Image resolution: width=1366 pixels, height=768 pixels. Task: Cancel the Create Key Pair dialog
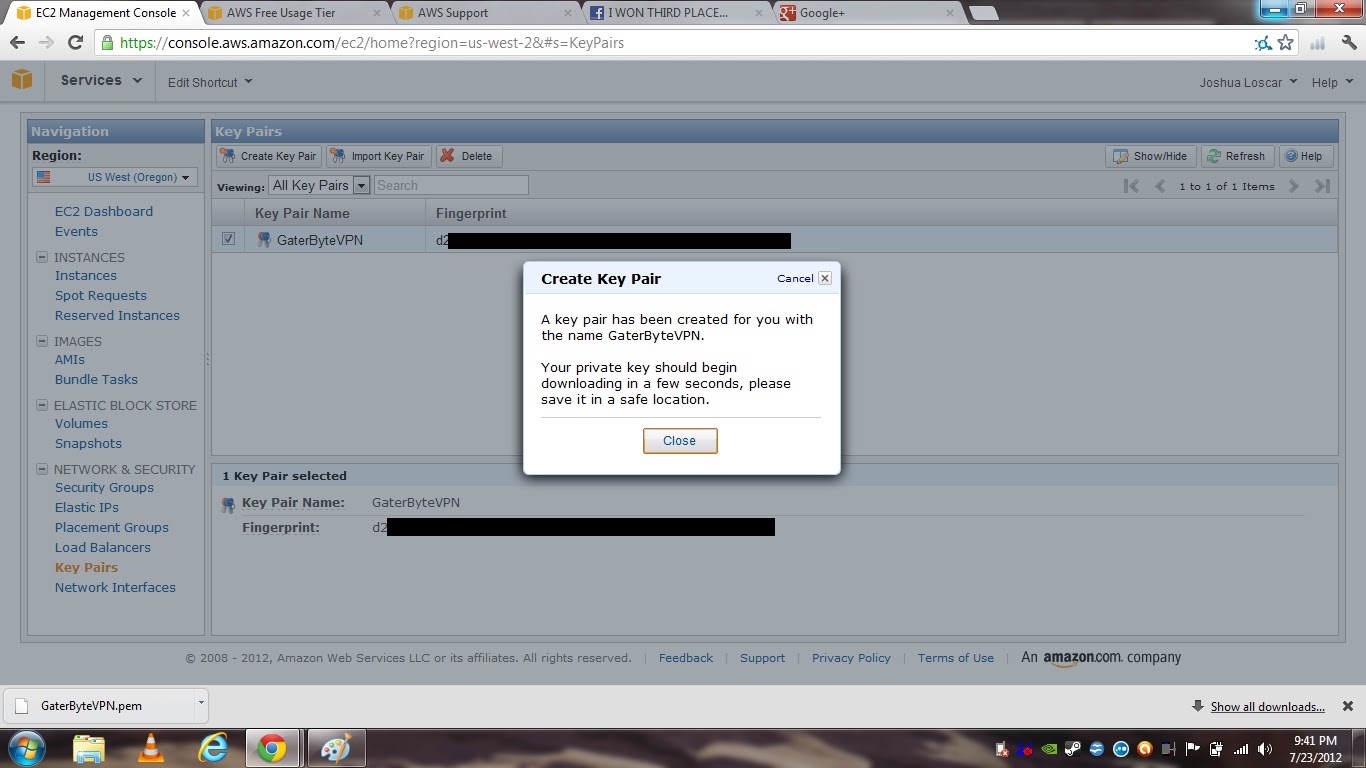pos(804,278)
